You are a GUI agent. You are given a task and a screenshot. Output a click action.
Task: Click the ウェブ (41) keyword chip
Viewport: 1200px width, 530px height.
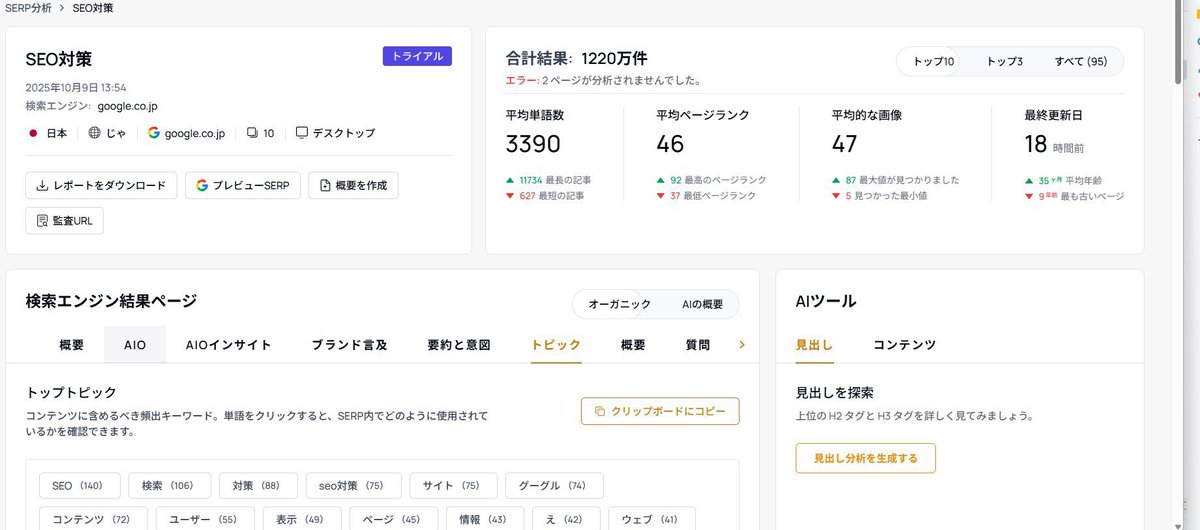652,519
